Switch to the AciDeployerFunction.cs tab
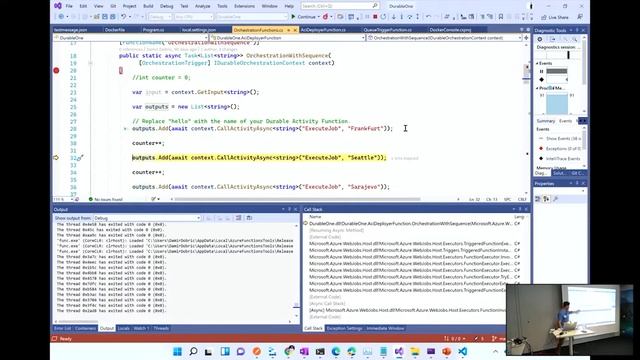 (323, 30)
